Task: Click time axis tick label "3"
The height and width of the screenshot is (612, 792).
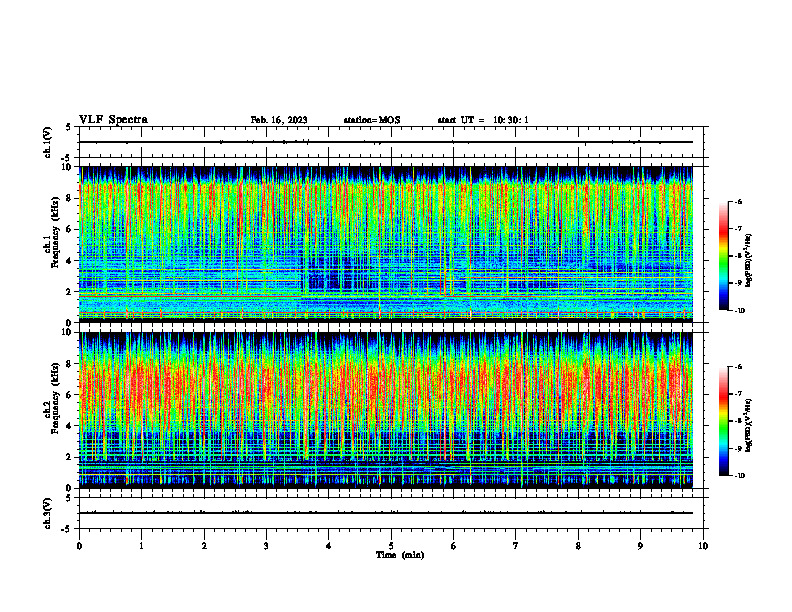Action: (266, 546)
